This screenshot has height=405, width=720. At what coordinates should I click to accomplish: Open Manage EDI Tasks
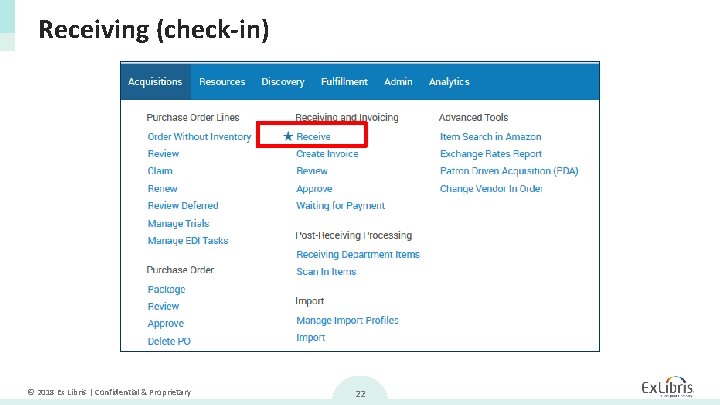click(x=188, y=241)
